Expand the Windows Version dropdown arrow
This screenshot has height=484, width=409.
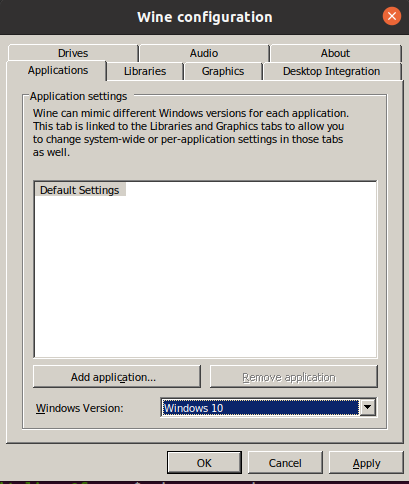point(368,407)
